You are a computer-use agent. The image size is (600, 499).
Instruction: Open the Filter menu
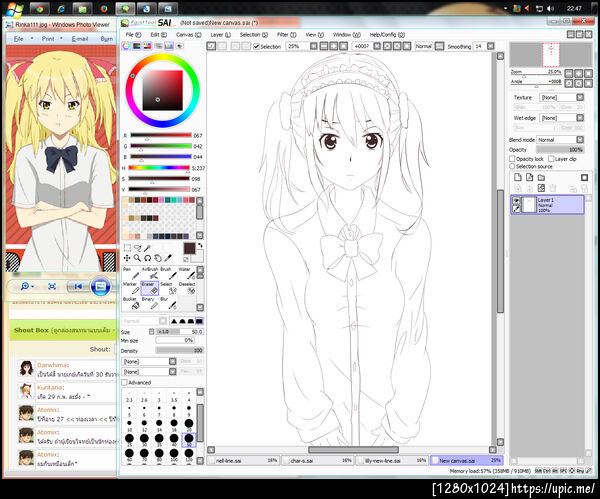click(x=287, y=35)
